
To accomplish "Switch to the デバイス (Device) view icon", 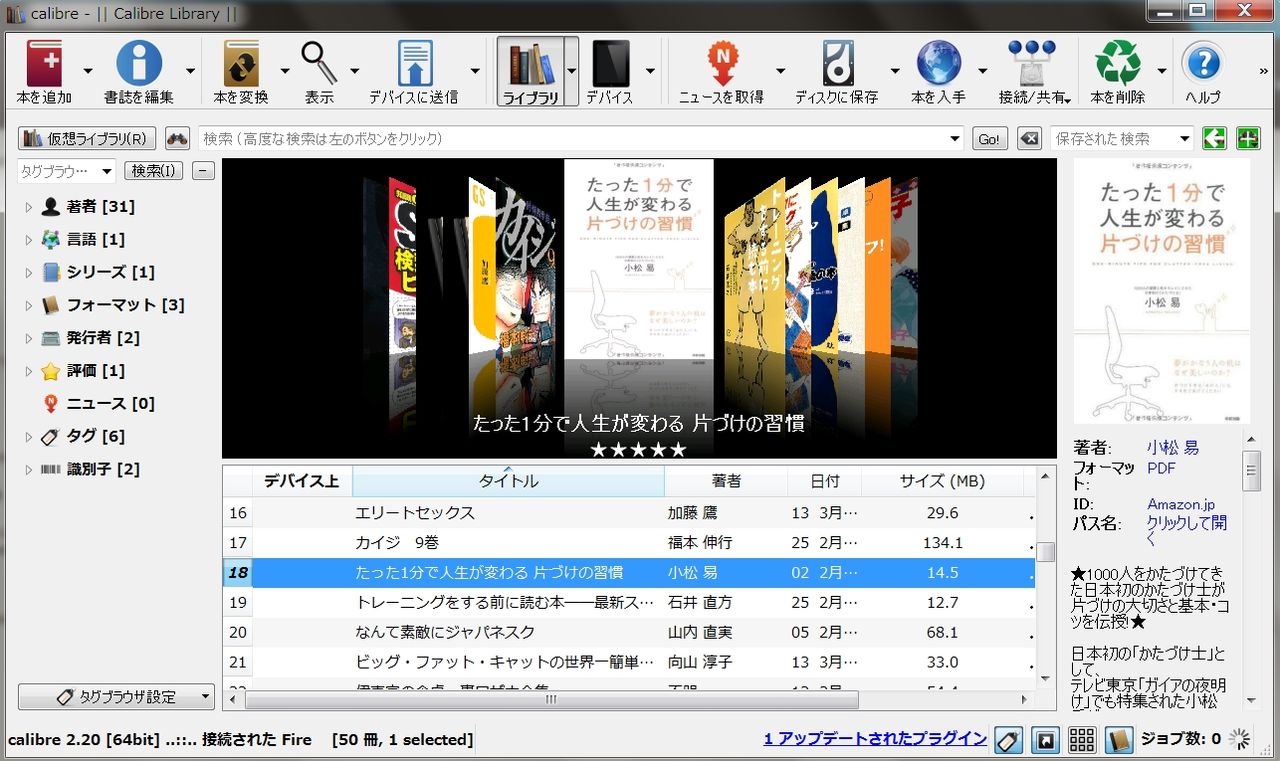I will pos(610,63).
